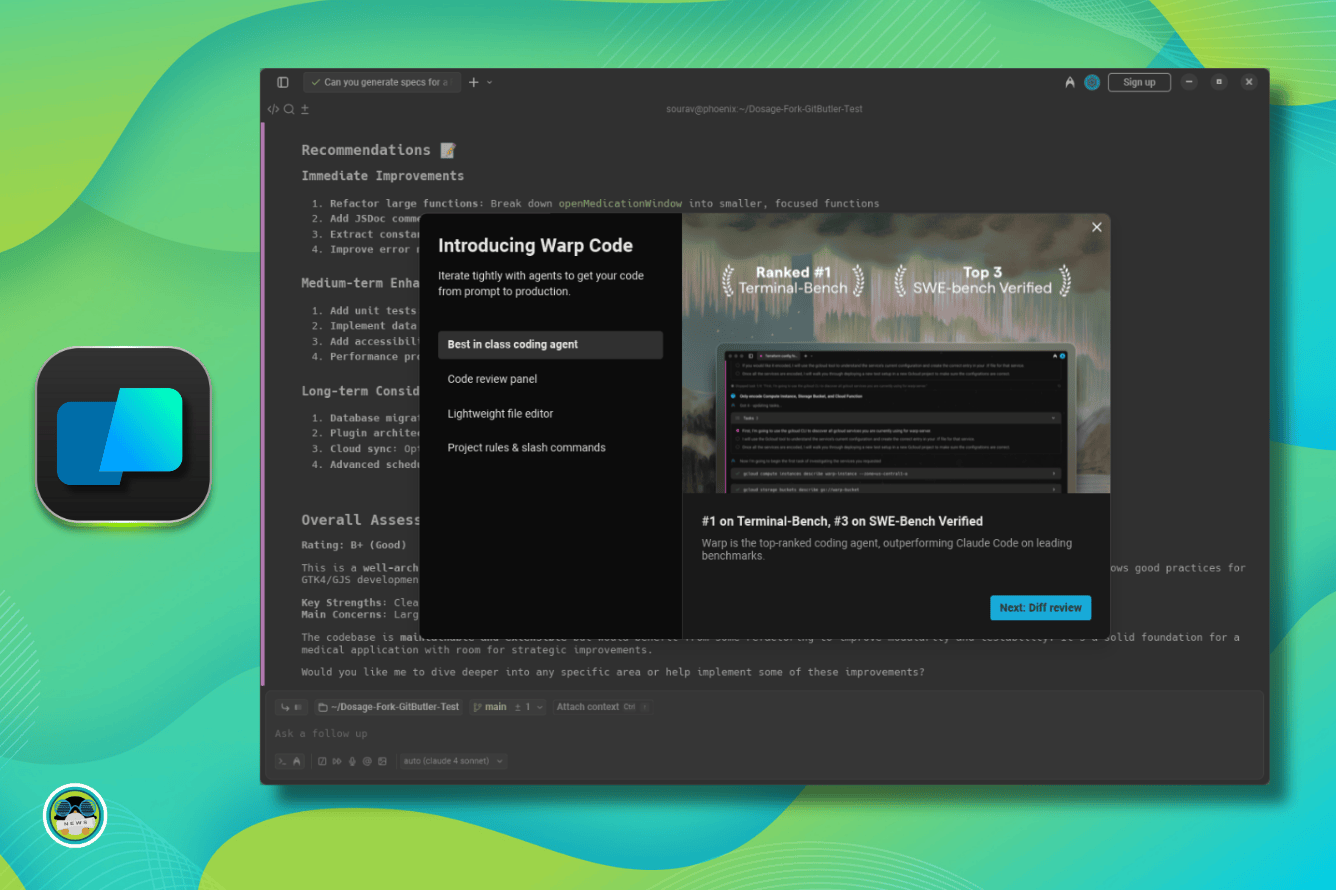Select Code review panel in feature list

coord(492,379)
